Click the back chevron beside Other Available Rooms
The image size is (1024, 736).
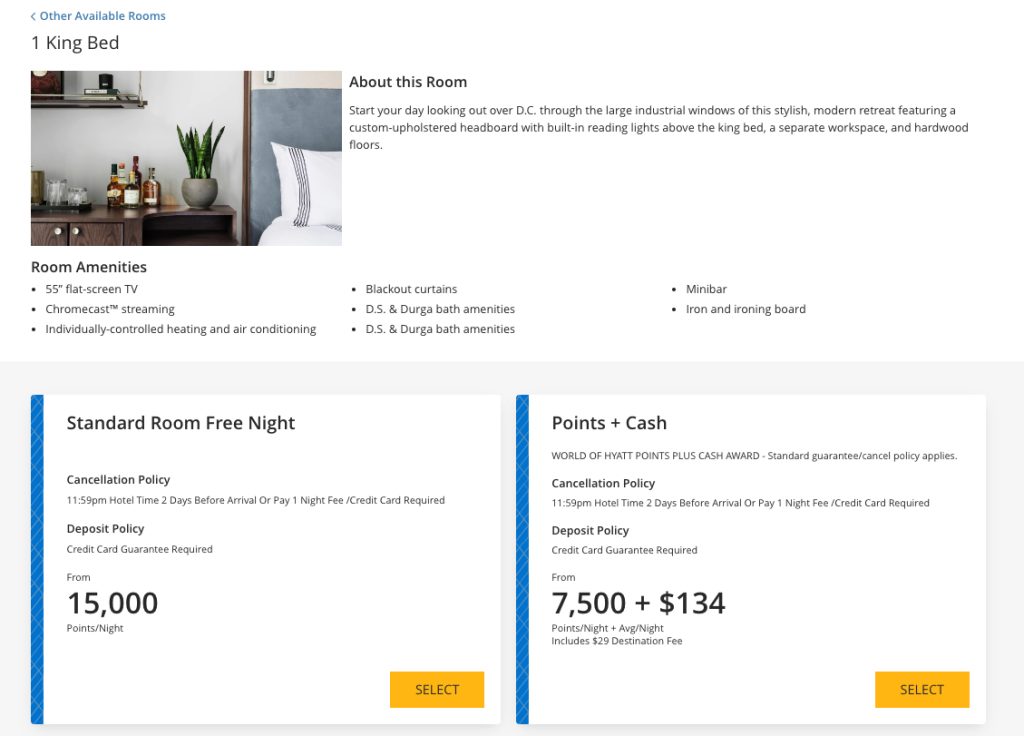click(x=33, y=17)
